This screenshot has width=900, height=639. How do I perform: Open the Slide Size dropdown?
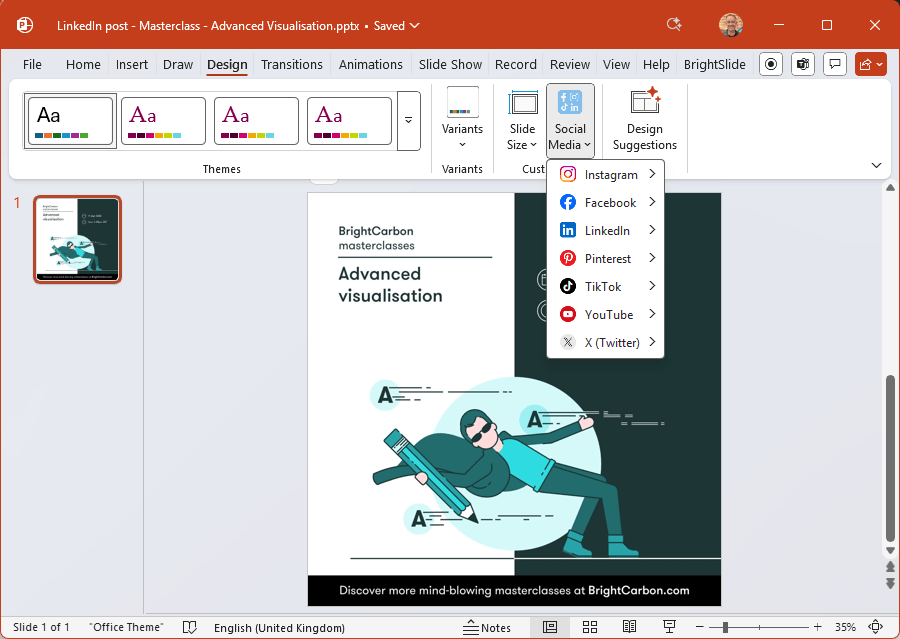click(522, 120)
